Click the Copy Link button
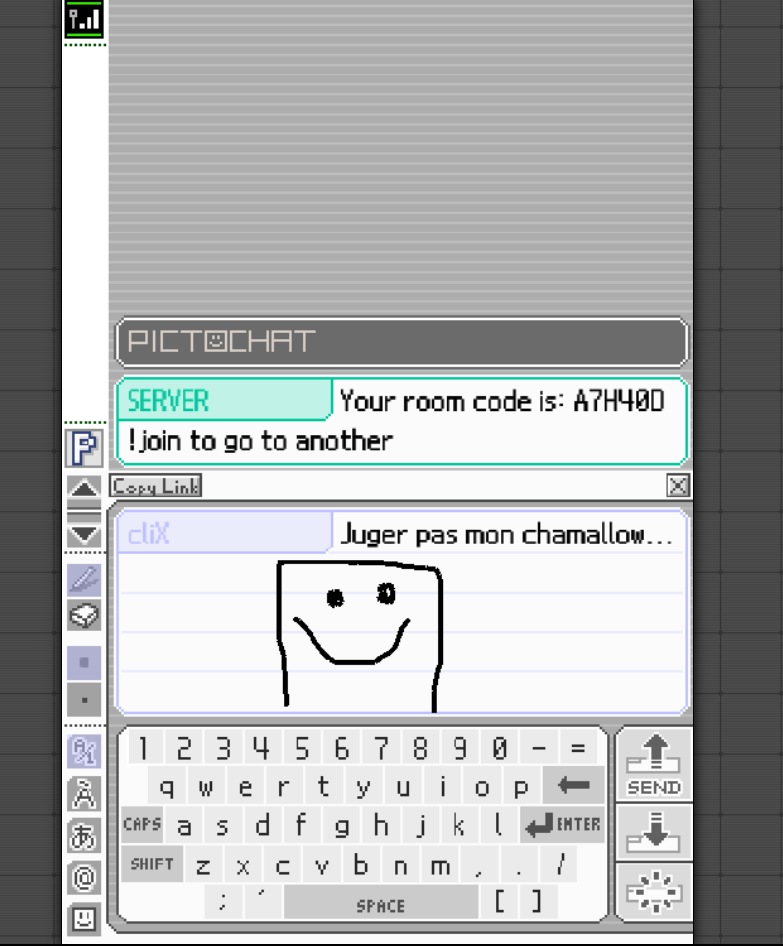This screenshot has height=946, width=783. coord(156,486)
